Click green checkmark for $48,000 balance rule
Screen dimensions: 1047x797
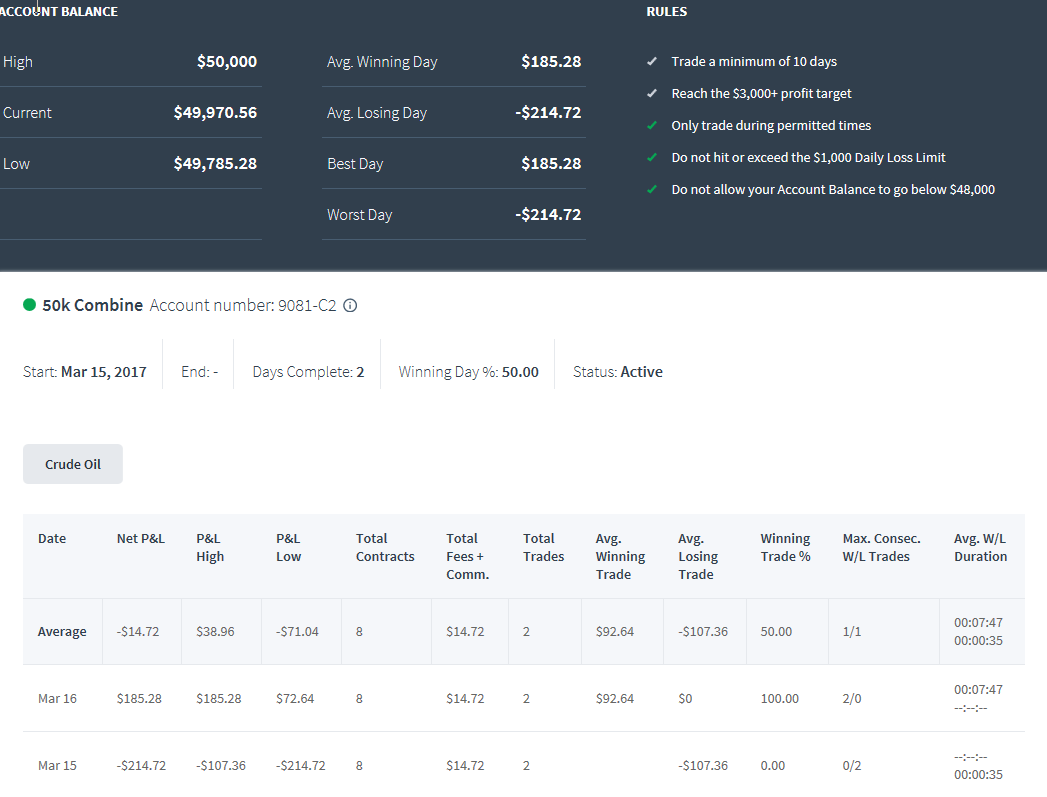click(652, 190)
